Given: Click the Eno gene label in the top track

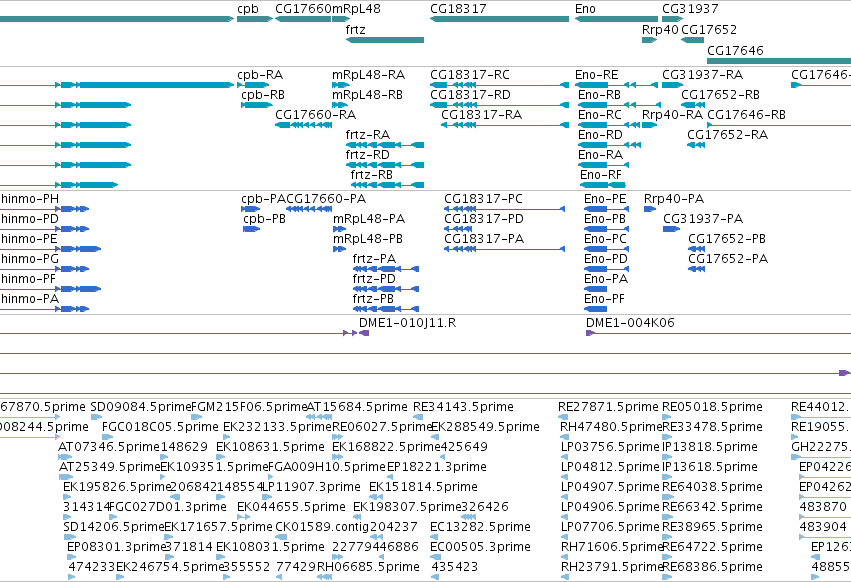Looking at the screenshot, I should [x=586, y=9].
